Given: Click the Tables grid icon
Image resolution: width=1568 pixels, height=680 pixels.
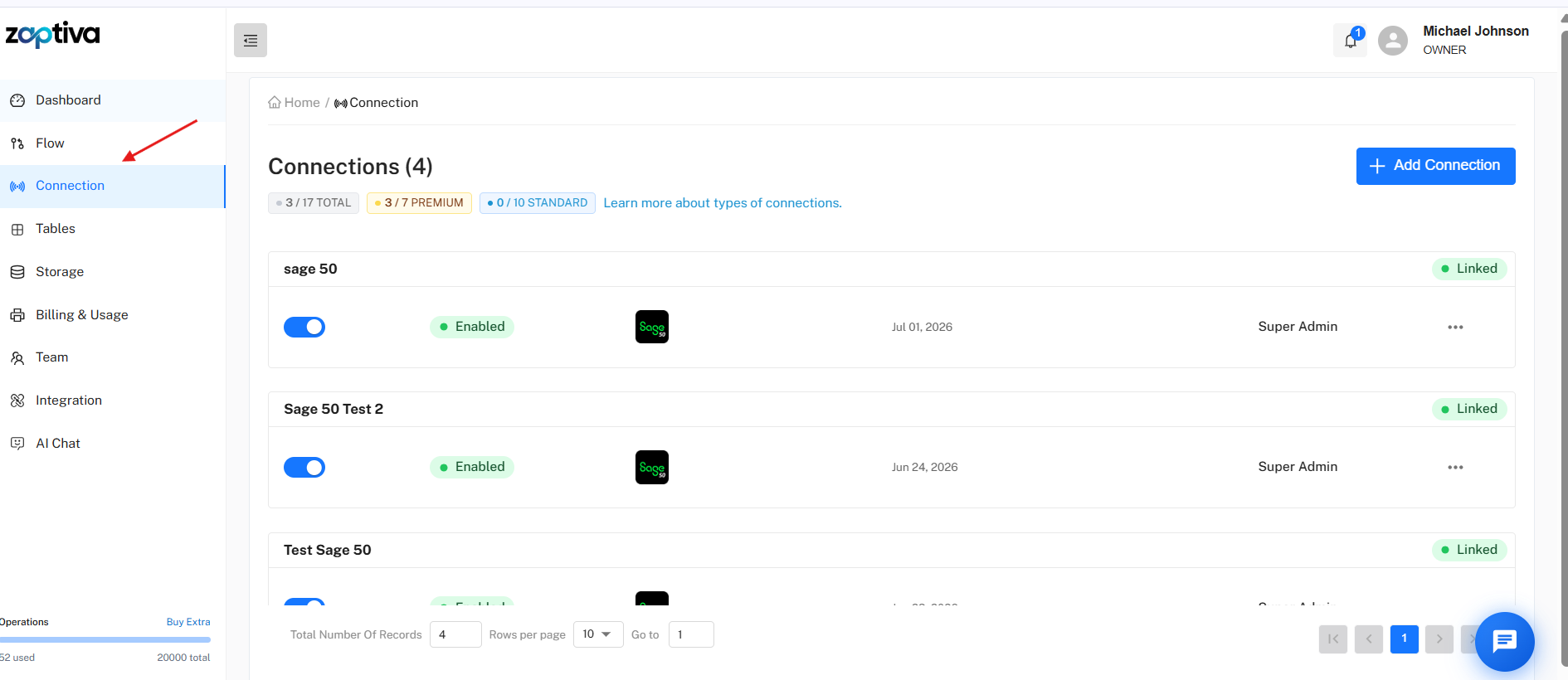Looking at the screenshot, I should coord(17,230).
